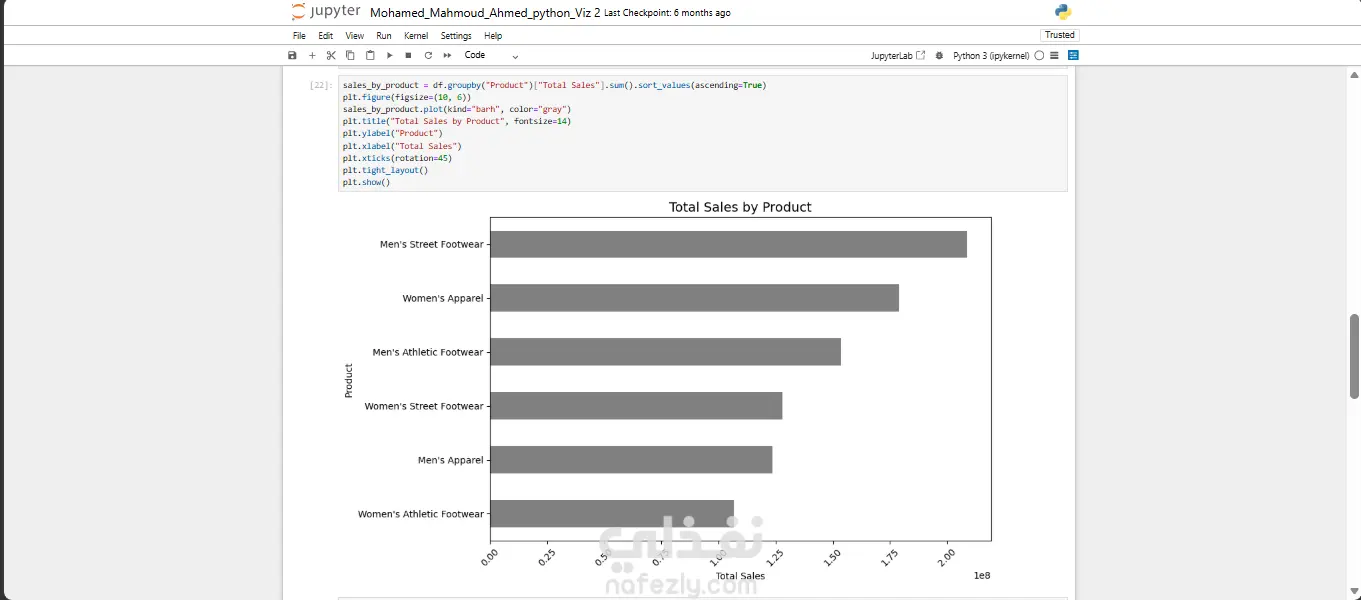This screenshot has height=600, width=1361.
Task: Click the scrollbar up arrow
Action: 1355,74
